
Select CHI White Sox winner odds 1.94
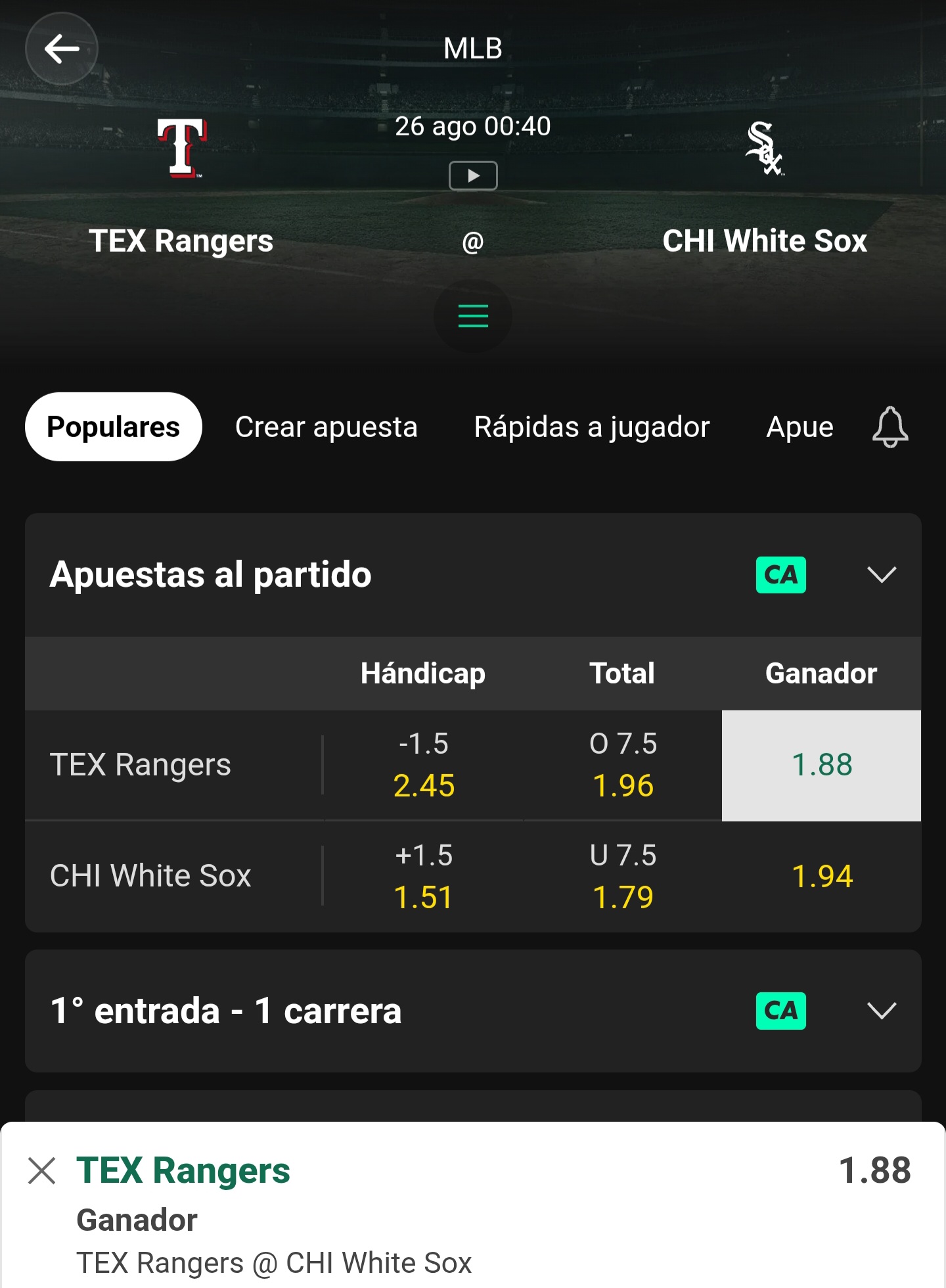point(821,877)
